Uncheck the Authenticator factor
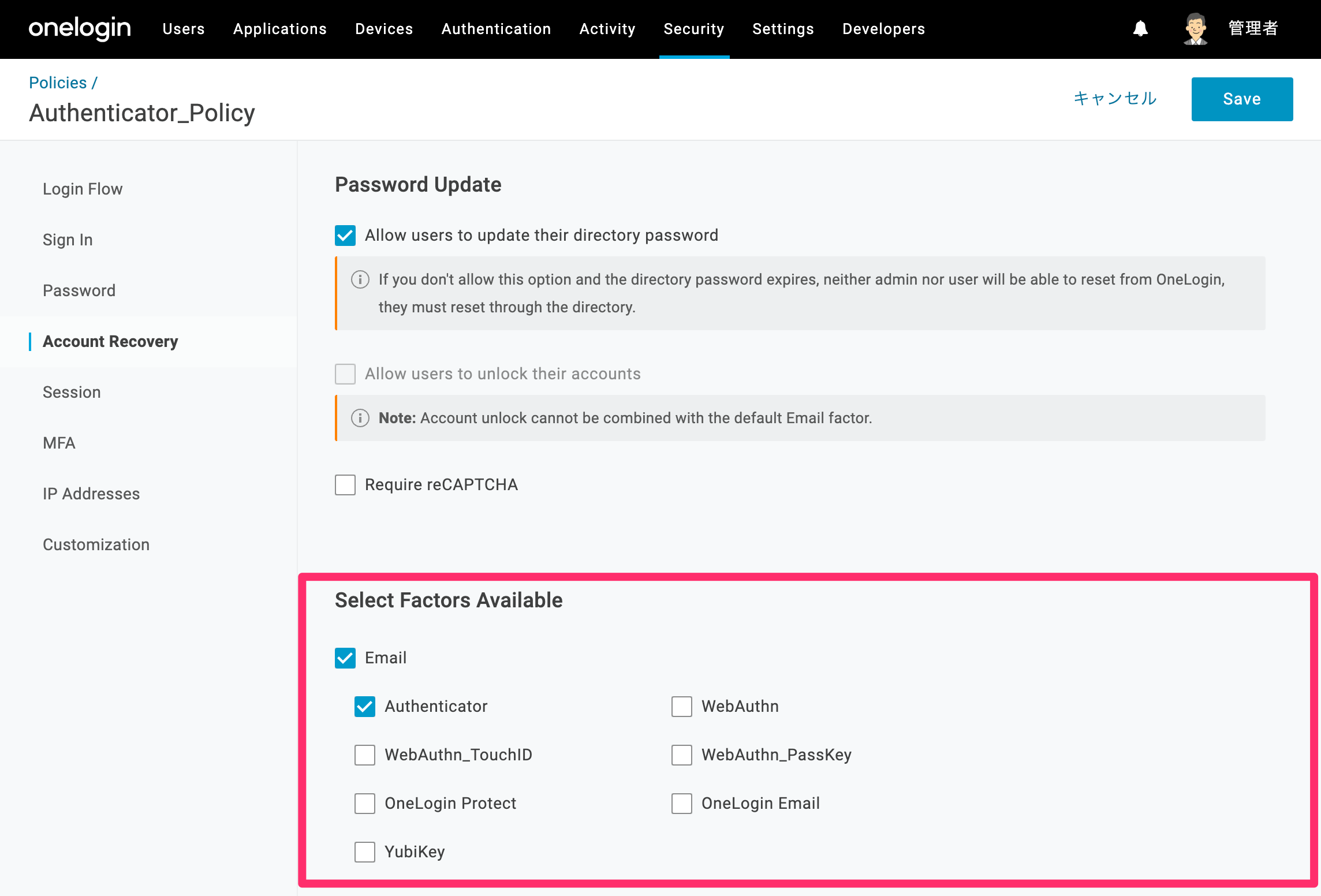This screenshot has width=1321, height=896. [365, 707]
